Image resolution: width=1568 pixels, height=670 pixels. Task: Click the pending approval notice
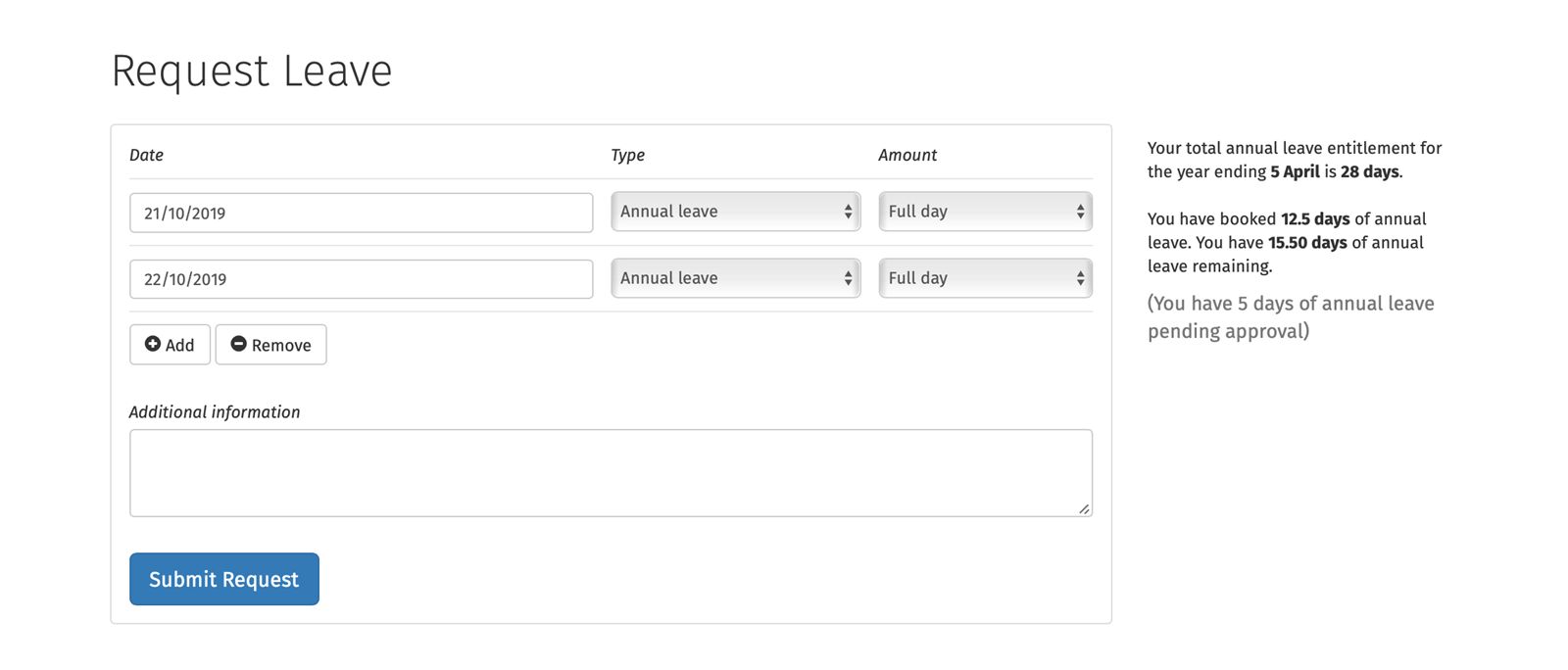(1290, 317)
